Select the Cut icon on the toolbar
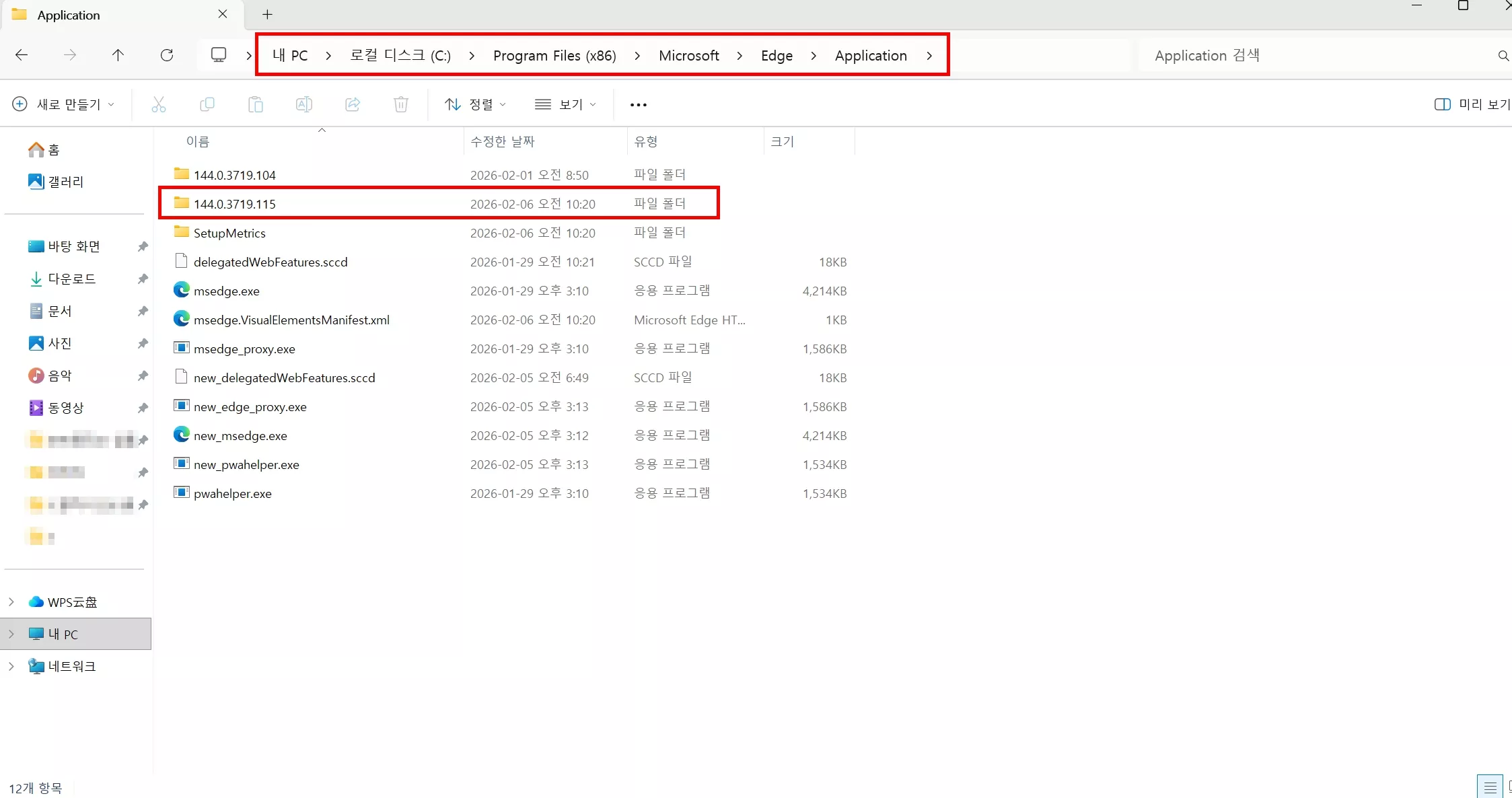Screen dimensions: 1512x798 [x=159, y=104]
